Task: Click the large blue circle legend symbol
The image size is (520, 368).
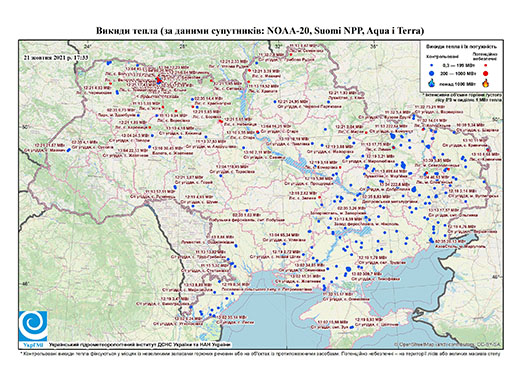Action: 432,73
